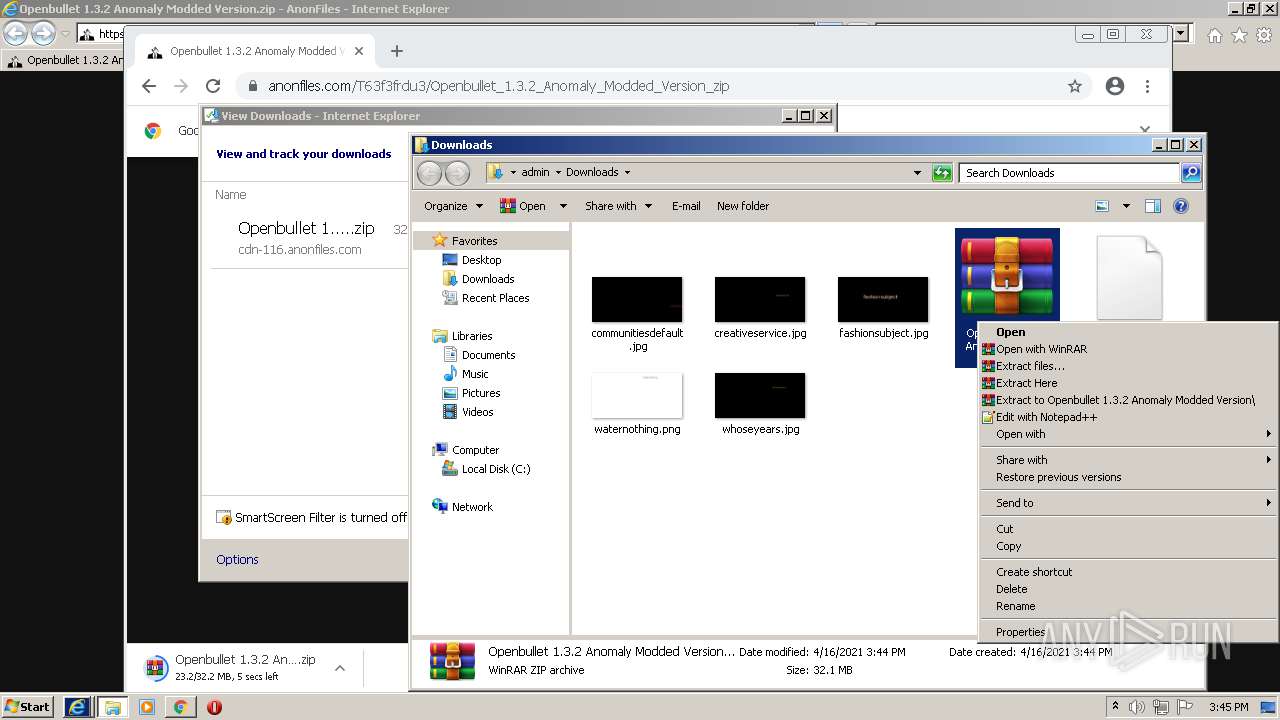Select Downloads in Favorites
1280x720 pixels.
(487, 279)
